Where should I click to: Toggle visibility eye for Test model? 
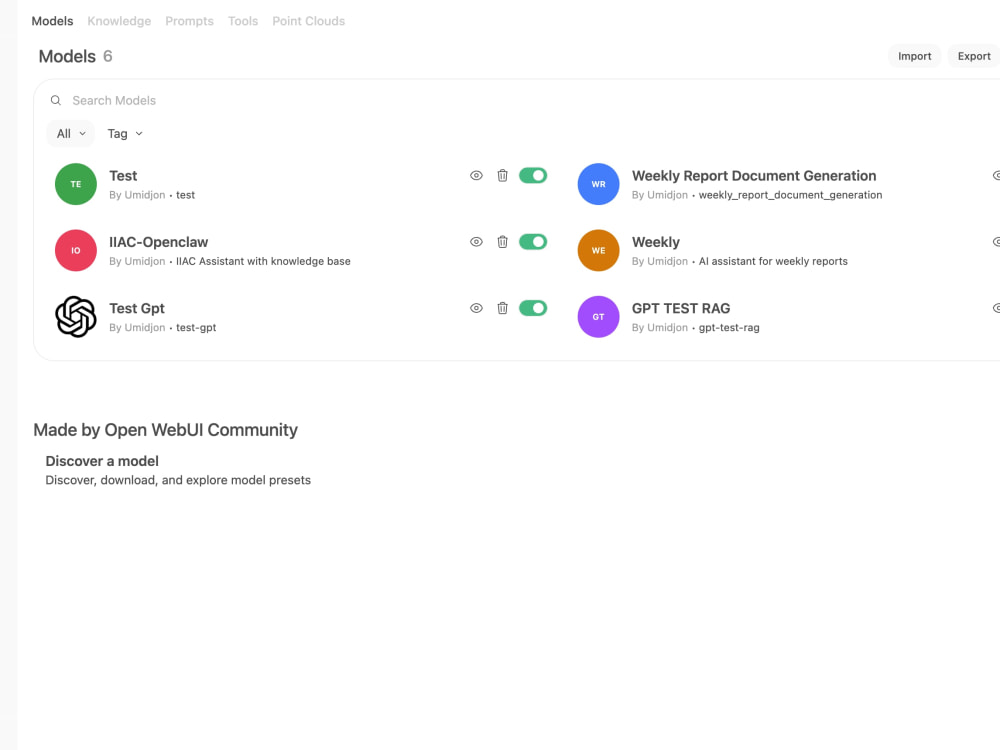click(476, 175)
